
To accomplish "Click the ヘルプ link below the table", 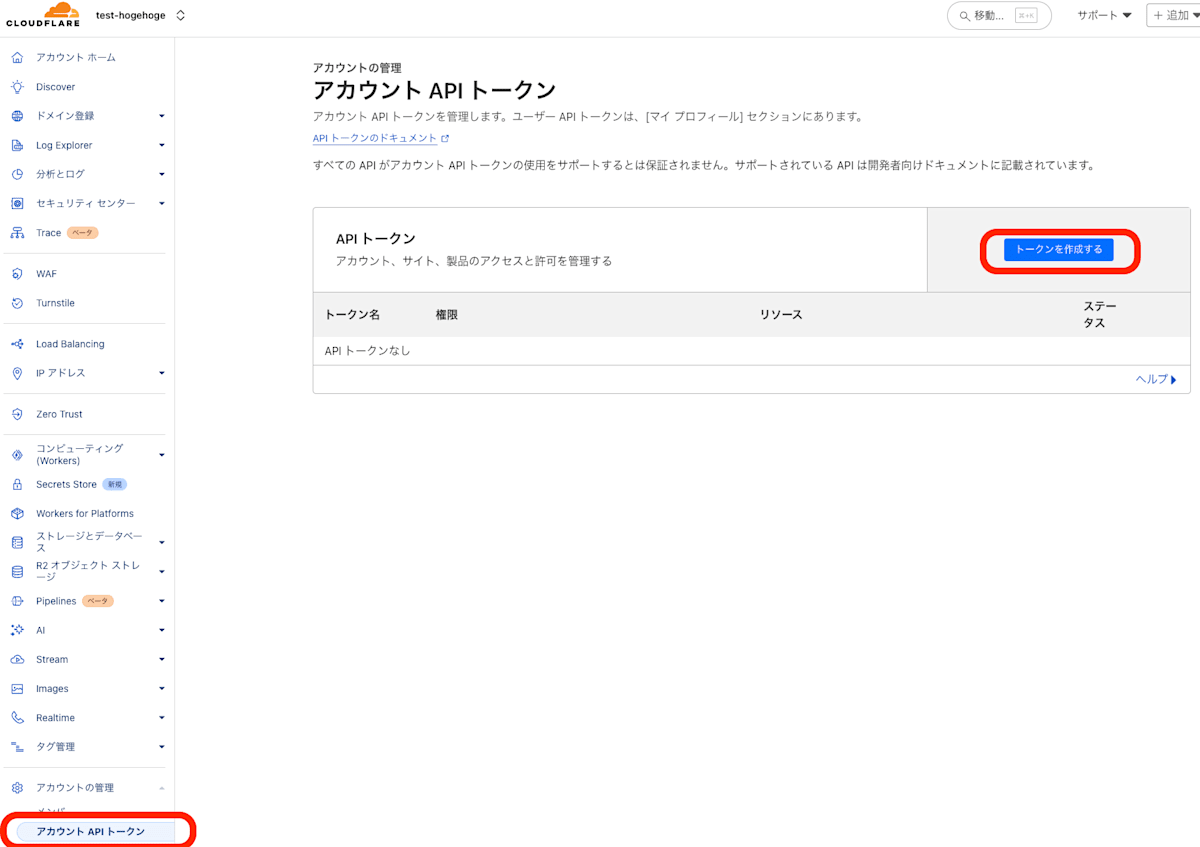I will pos(1156,379).
